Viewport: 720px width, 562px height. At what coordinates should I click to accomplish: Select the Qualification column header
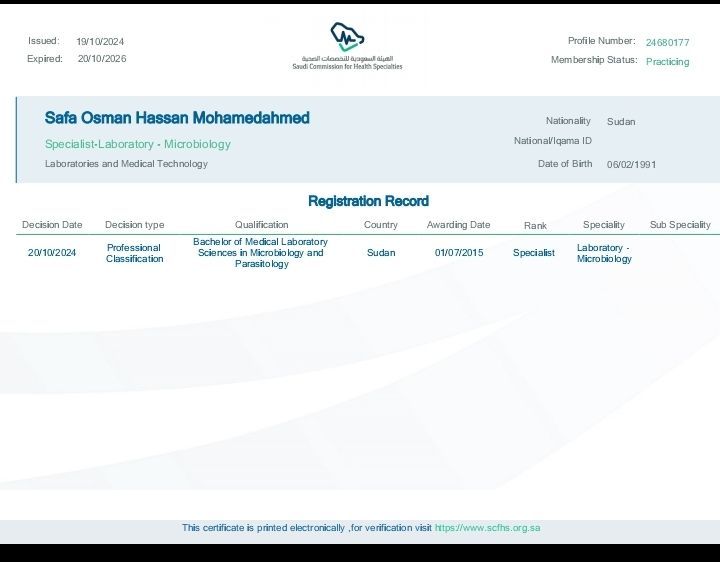[261, 225]
